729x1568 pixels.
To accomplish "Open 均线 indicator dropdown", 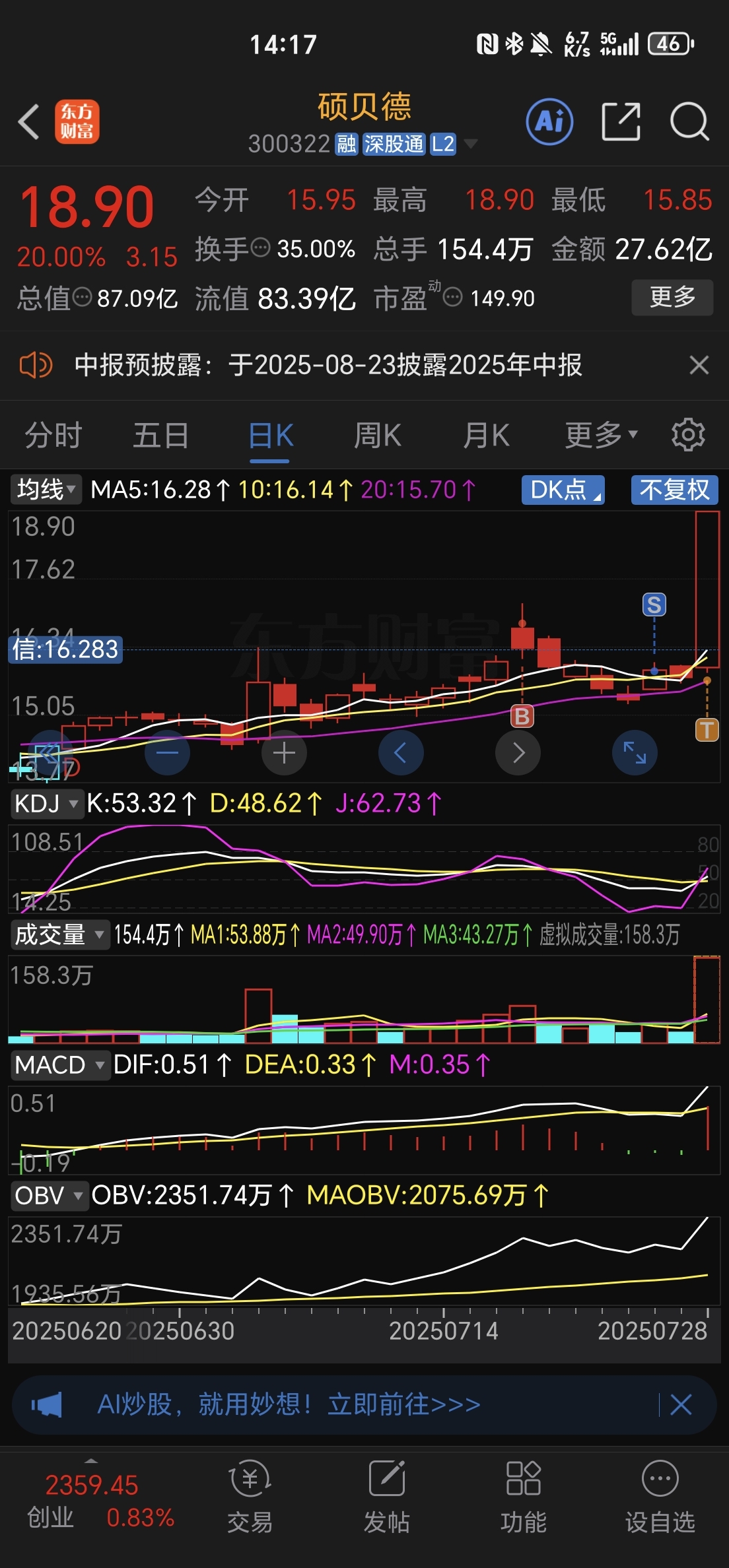I will pyautogui.click(x=46, y=490).
